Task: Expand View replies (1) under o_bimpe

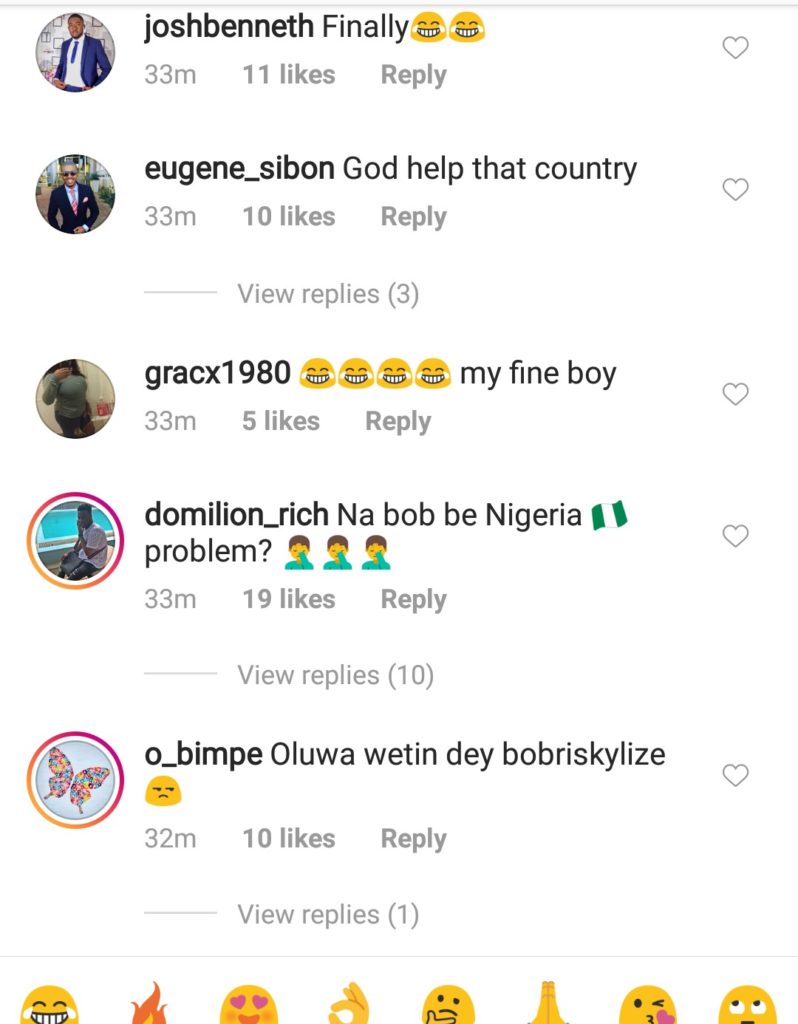Action: point(327,914)
